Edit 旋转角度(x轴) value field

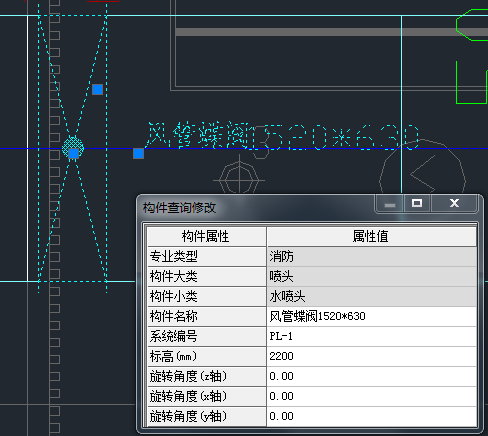pyautogui.click(x=371, y=396)
